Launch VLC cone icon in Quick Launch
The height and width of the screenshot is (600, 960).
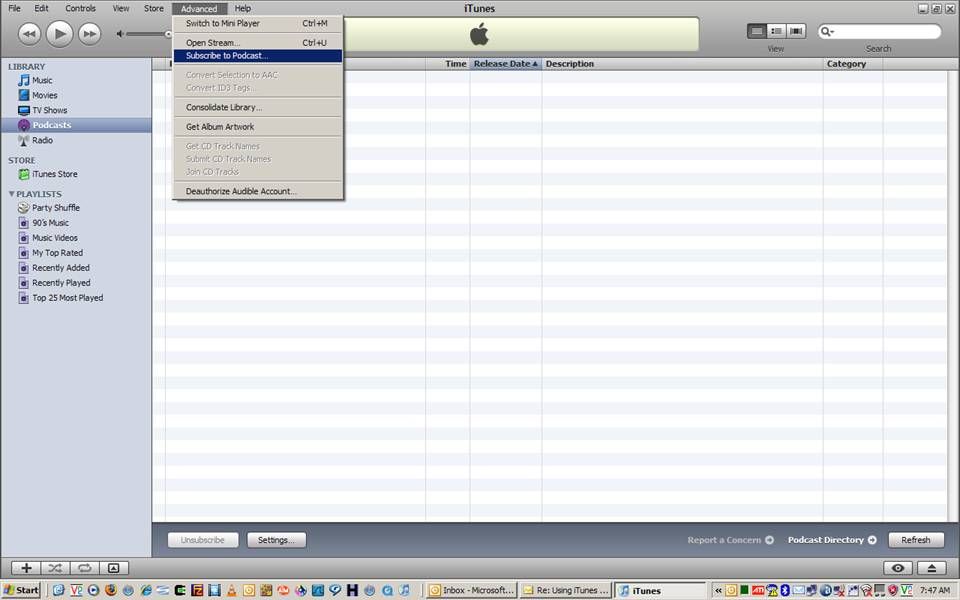[231, 590]
